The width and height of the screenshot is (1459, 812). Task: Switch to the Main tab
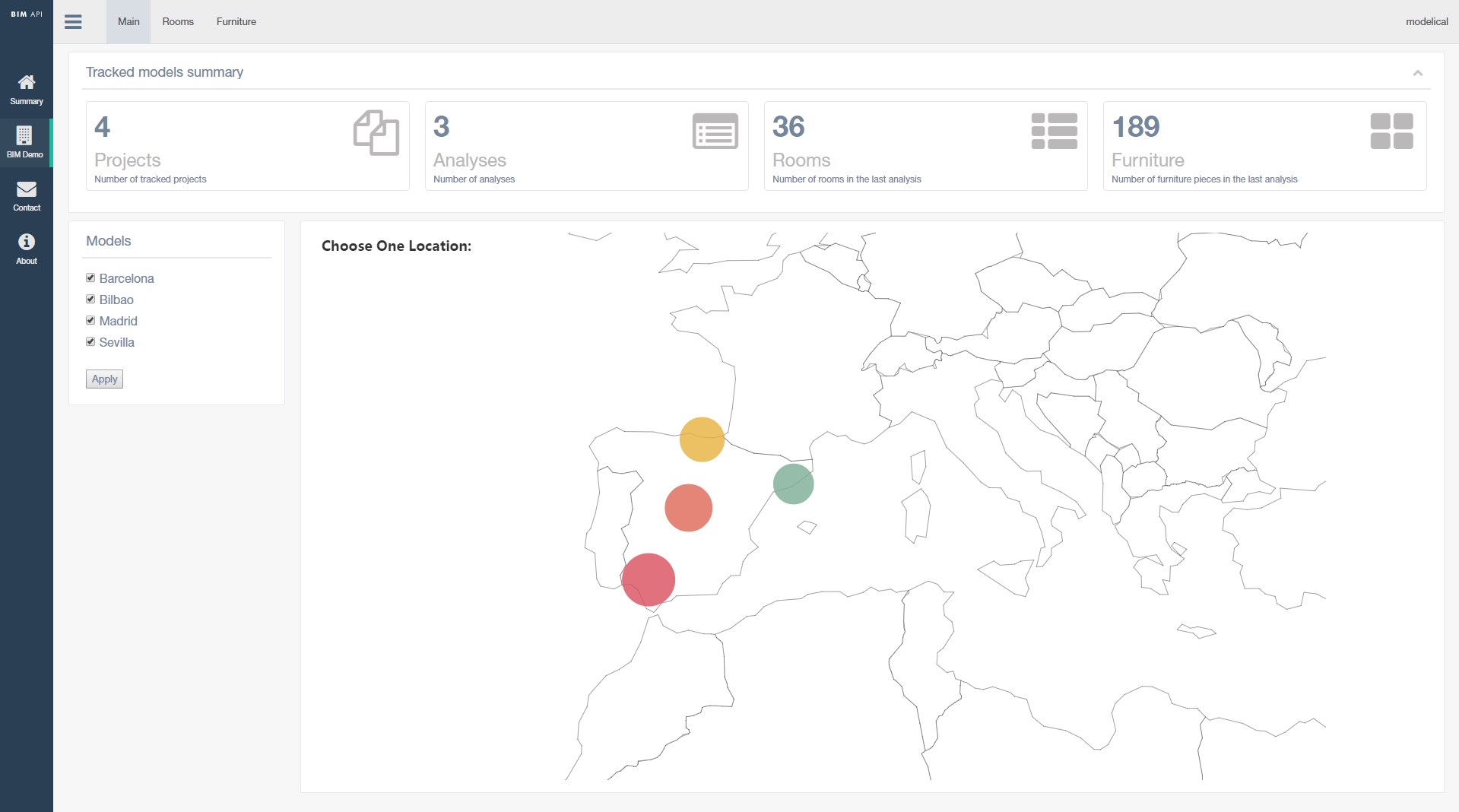[x=128, y=22]
